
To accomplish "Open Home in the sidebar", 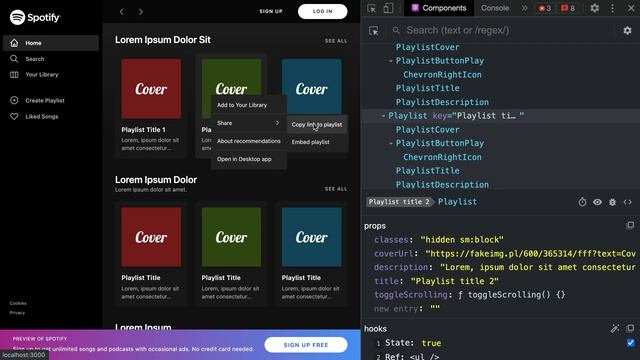I will [51, 43].
